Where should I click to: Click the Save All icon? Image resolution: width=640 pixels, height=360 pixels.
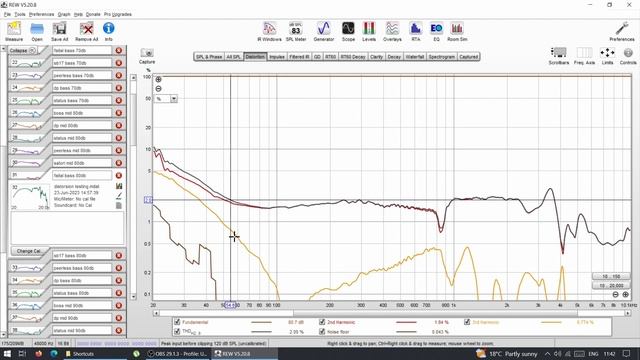pyautogui.click(x=60, y=31)
